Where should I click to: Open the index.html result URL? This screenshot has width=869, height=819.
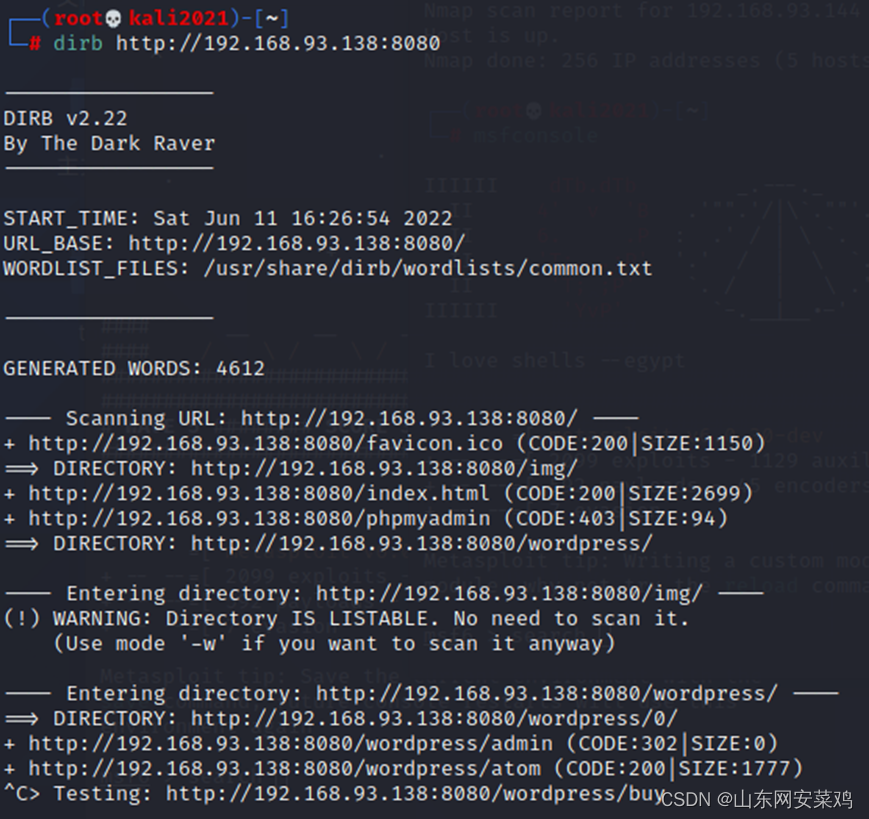[258, 493]
